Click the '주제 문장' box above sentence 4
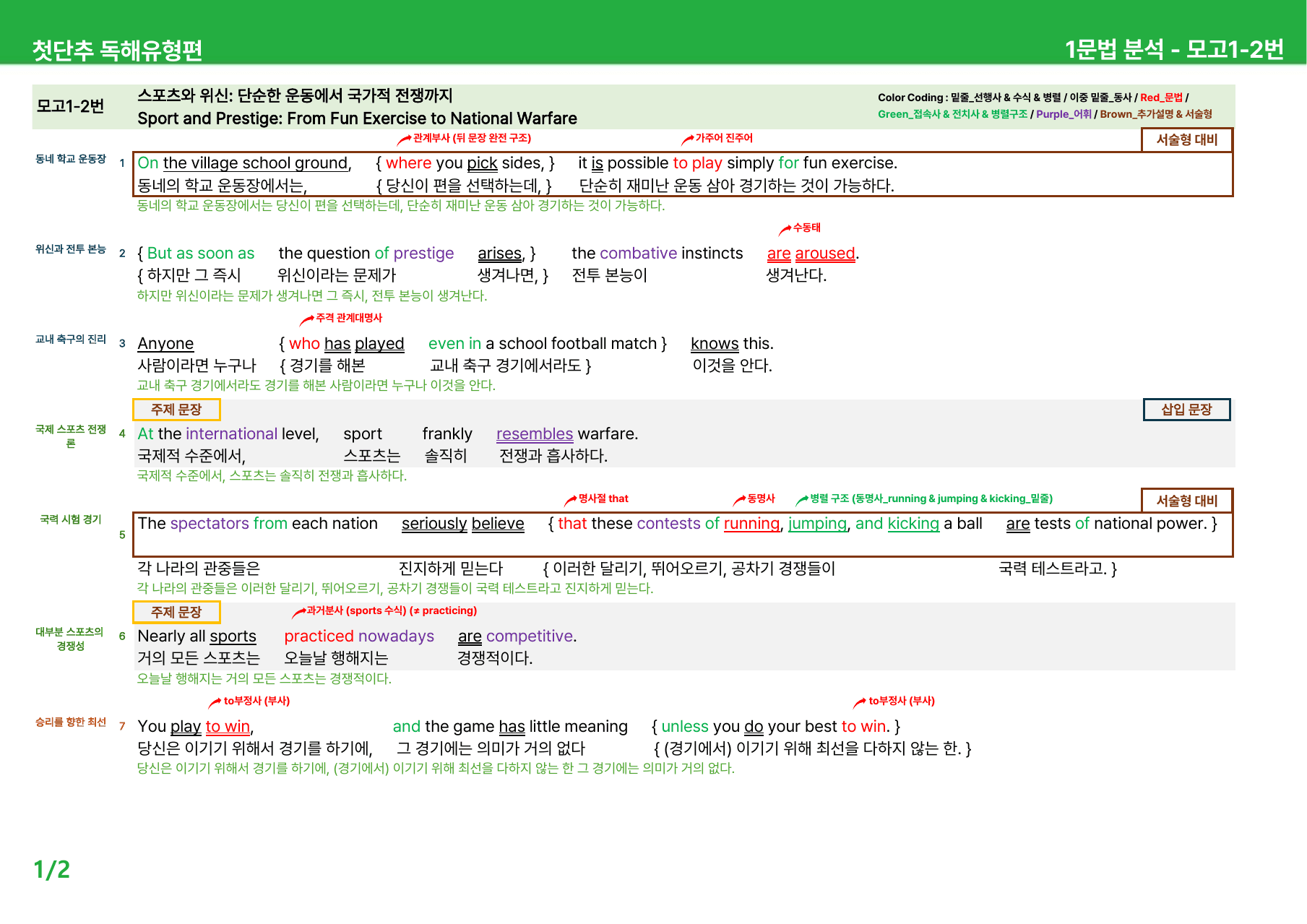Screen dimensions: 1307x924 [176, 410]
